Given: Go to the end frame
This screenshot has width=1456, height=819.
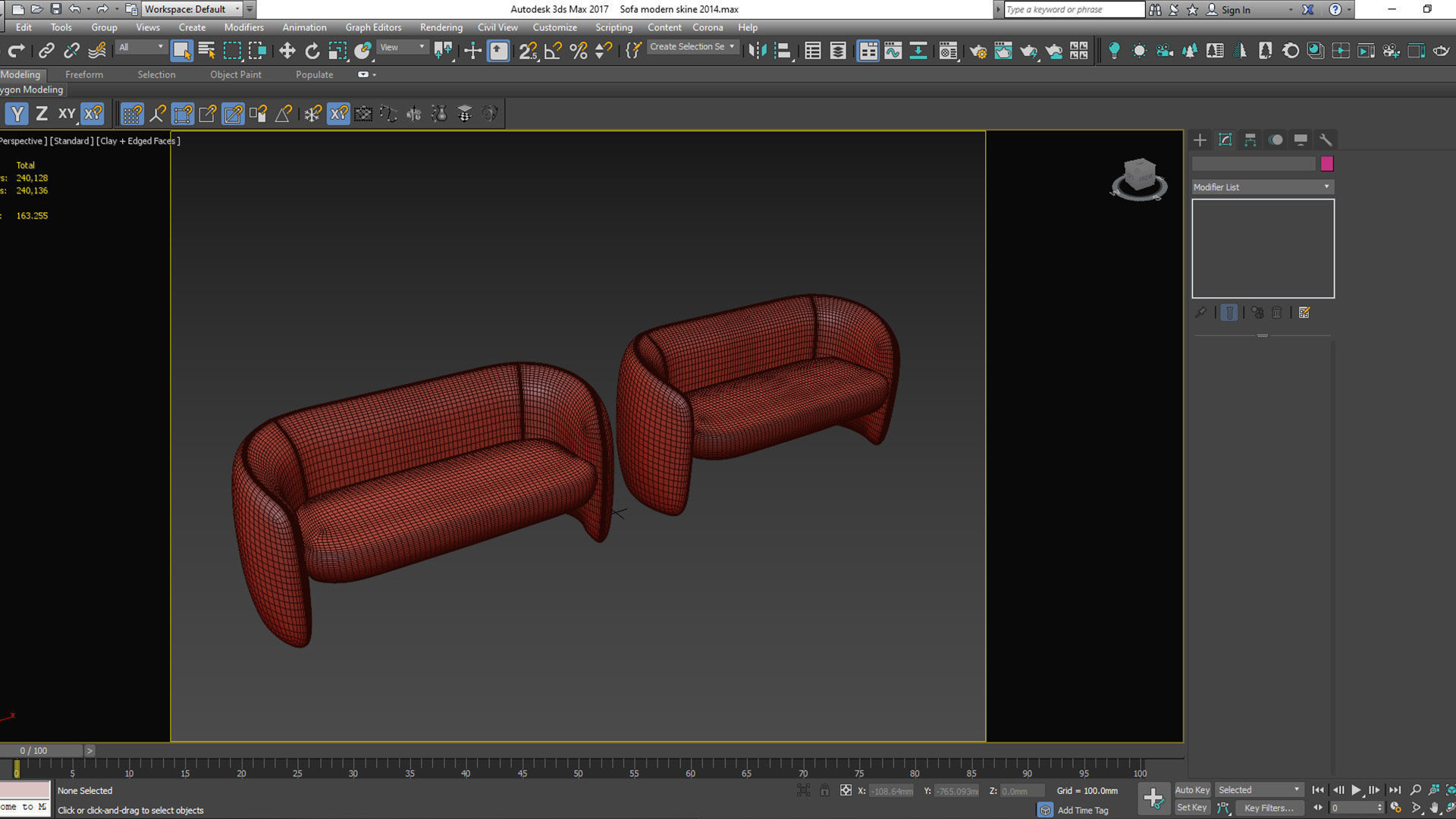Looking at the screenshot, I should tap(1395, 790).
